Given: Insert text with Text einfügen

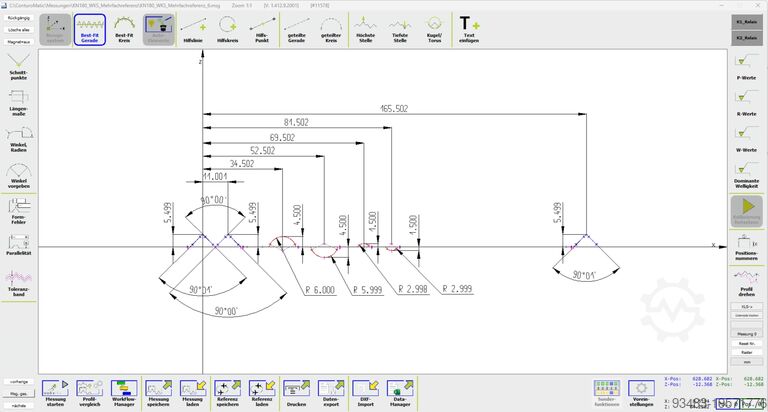Looking at the screenshot, I should pyautogui.click(x=468, y=28).
